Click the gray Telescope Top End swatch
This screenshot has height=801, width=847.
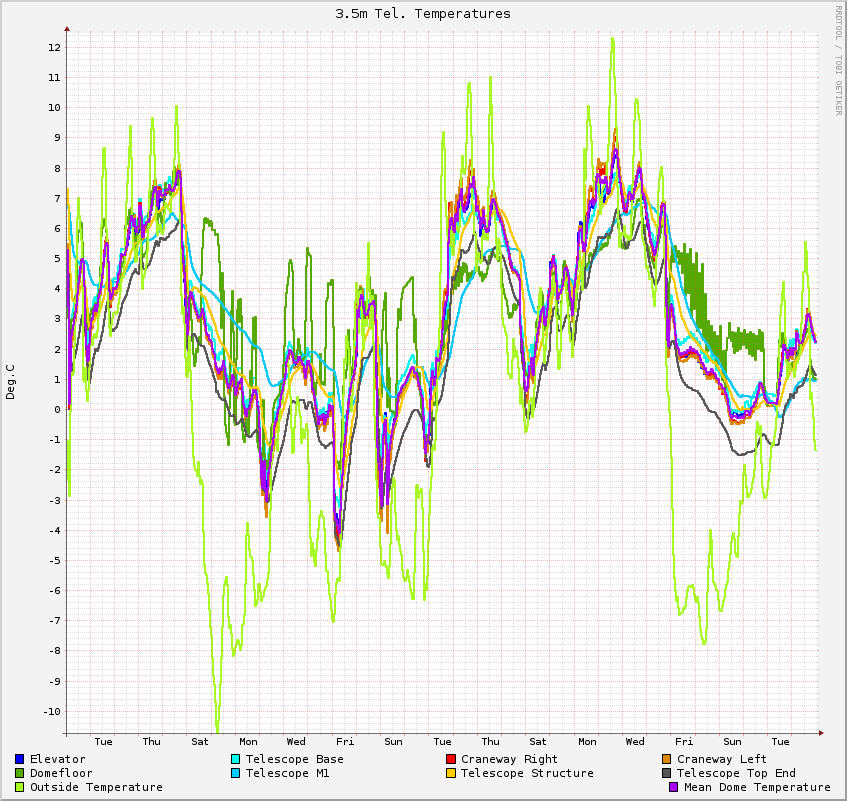click(667, 774)
